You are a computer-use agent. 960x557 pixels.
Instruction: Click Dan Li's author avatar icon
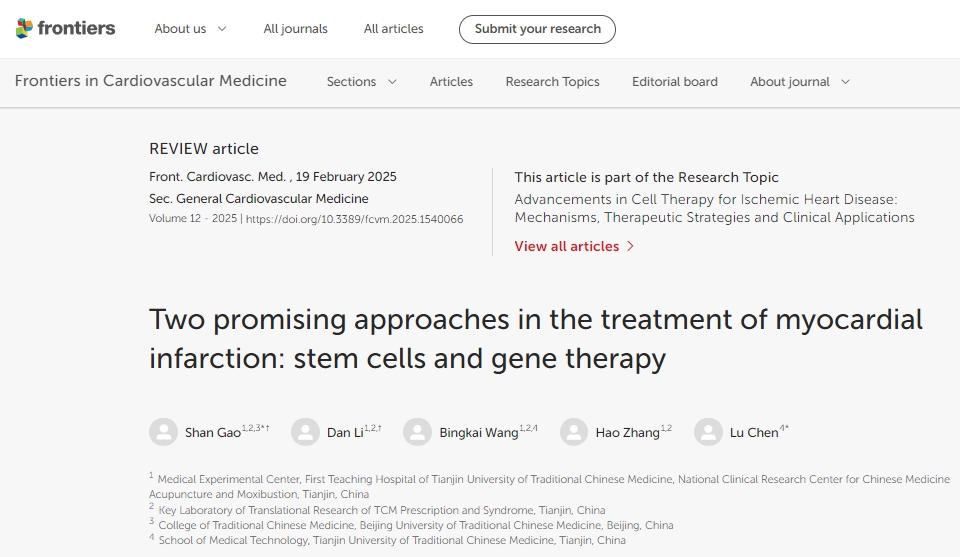305,432
